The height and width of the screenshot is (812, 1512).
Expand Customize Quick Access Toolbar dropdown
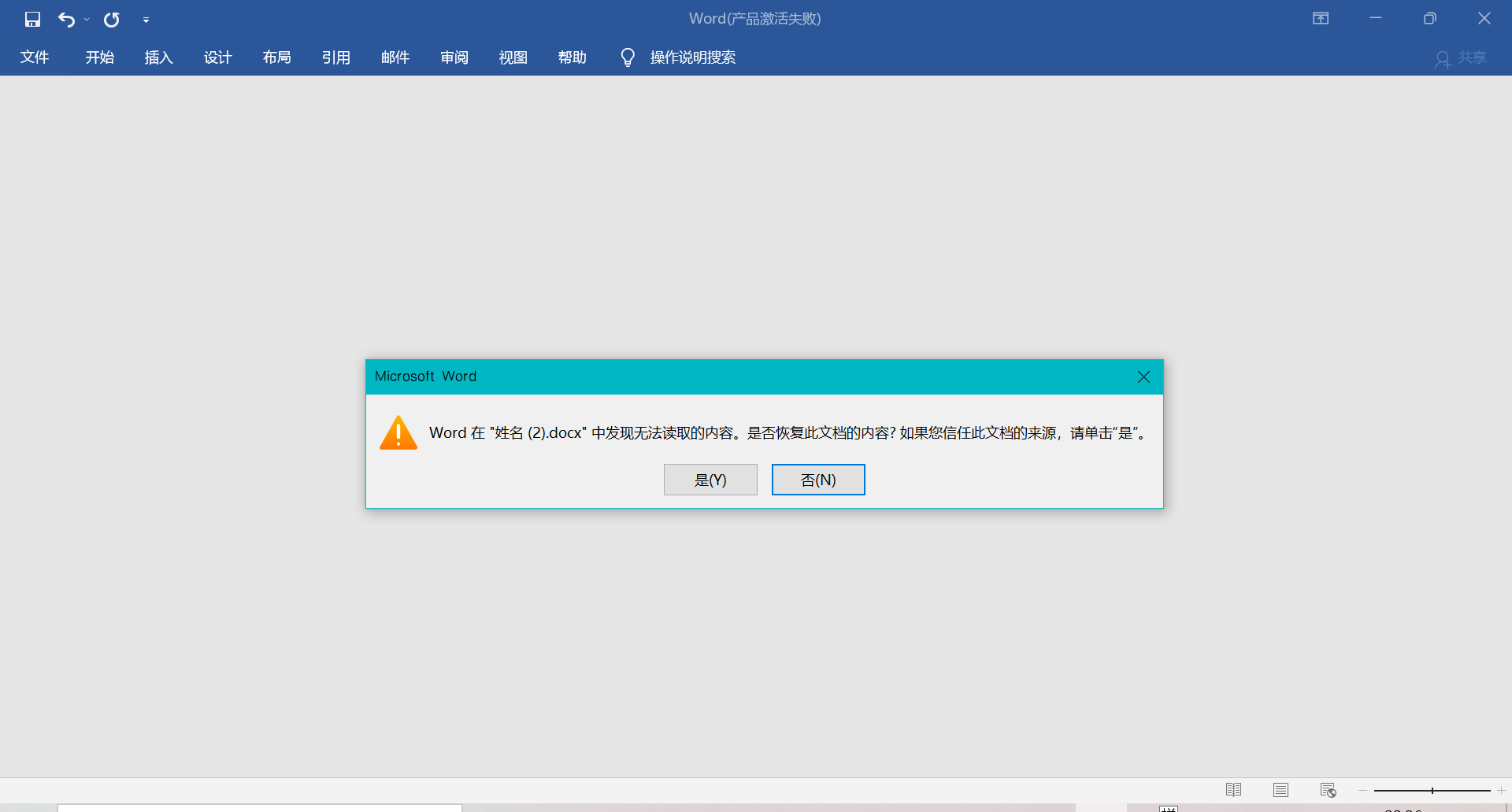coord(146,20)
